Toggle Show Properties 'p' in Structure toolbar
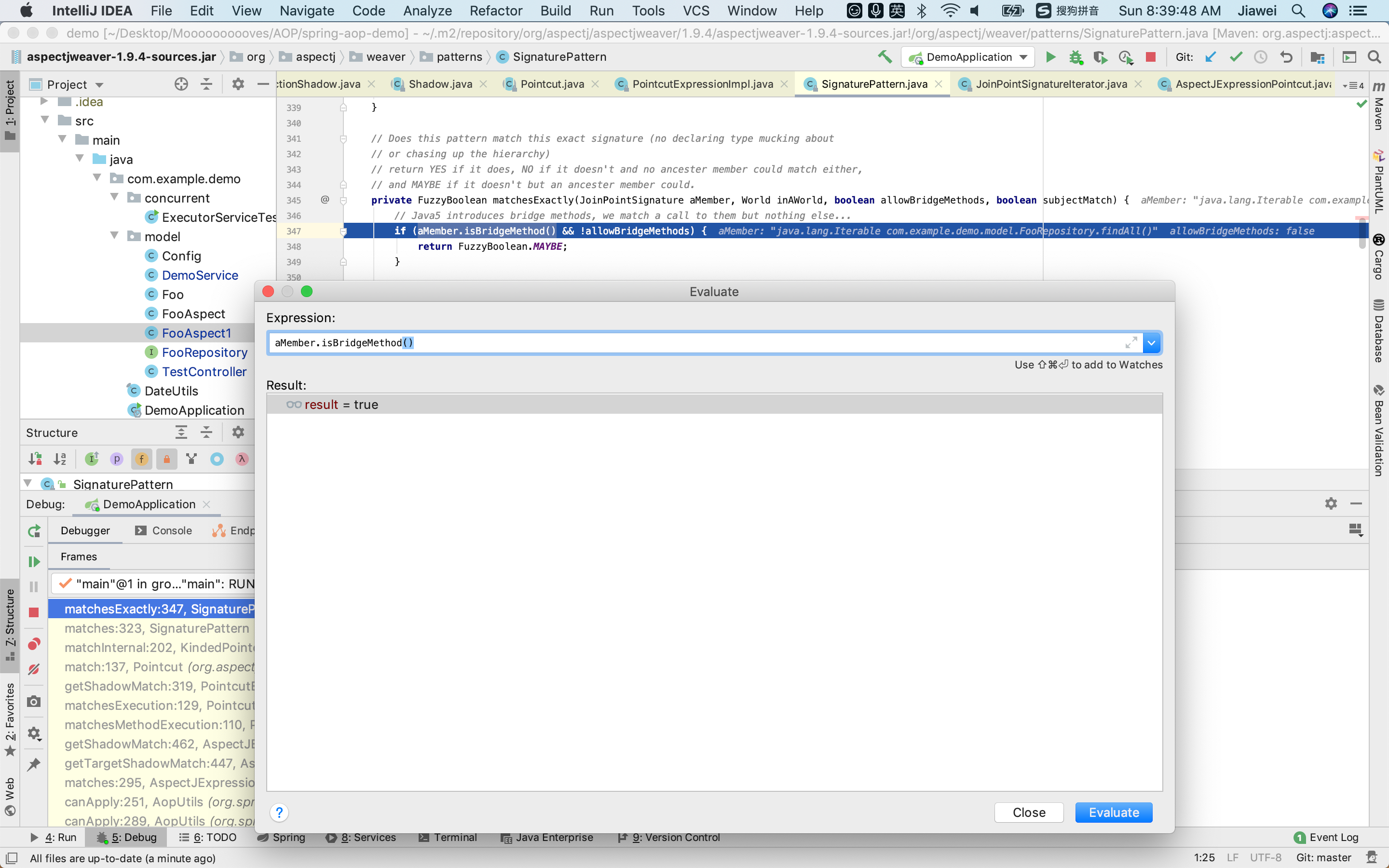 click(x=117, y=459)
